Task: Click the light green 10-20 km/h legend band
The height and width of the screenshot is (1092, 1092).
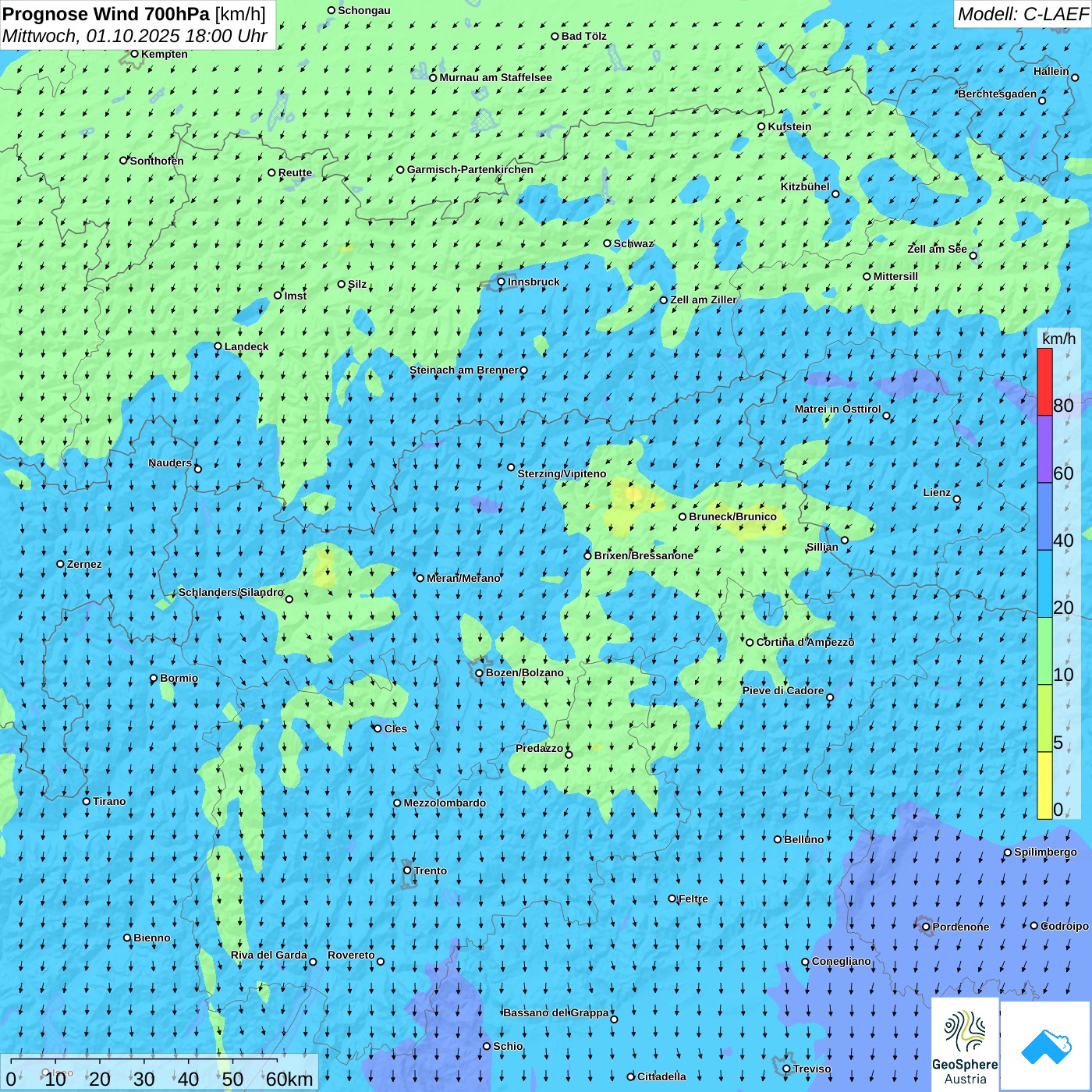Action: [x=1044, y=651]
